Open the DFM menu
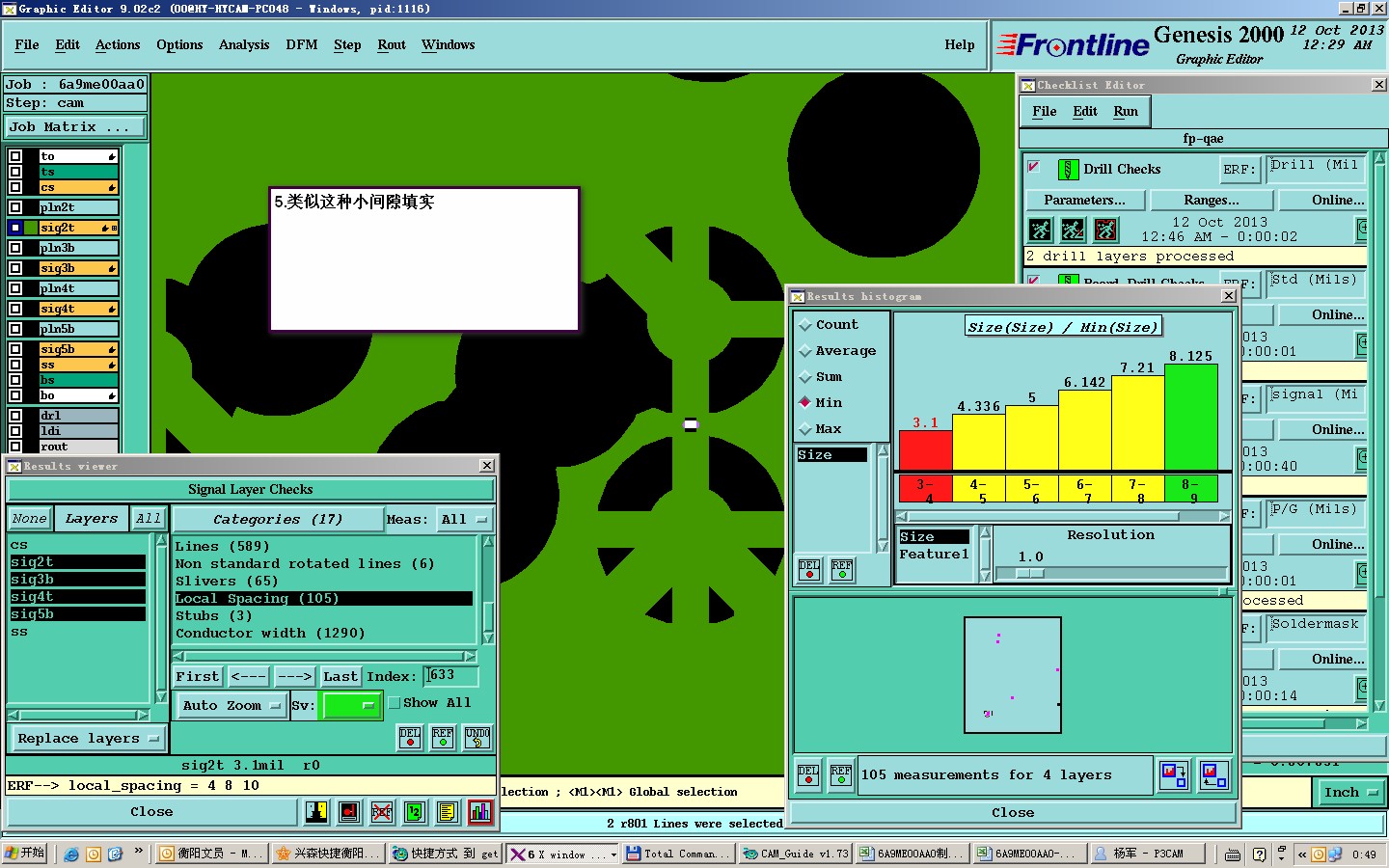 tap(302, 45)
